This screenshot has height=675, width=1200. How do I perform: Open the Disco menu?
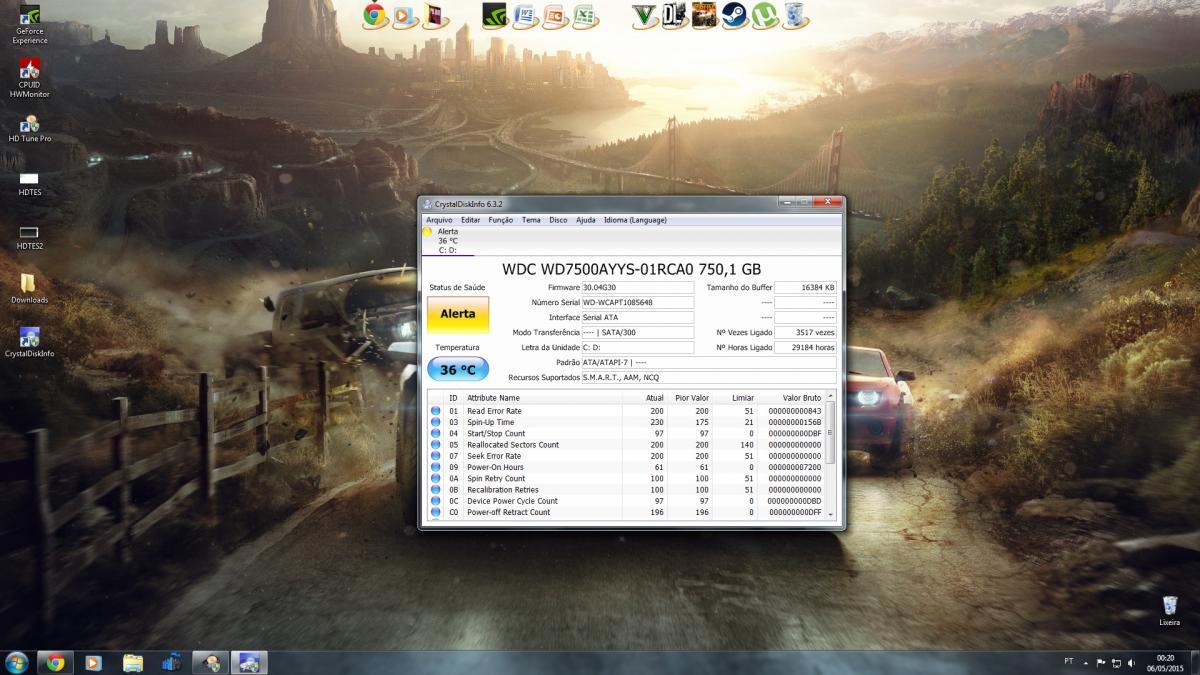click(x=558, y=220)
